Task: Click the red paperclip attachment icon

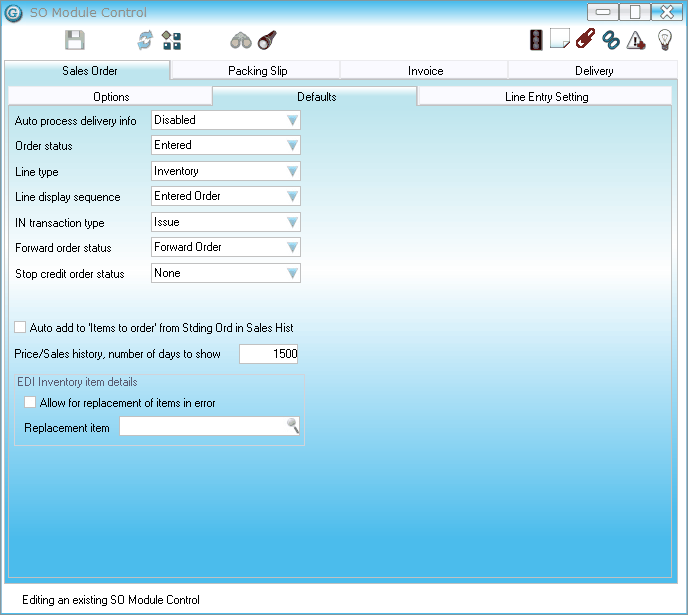Action: [x=585, y=39]
